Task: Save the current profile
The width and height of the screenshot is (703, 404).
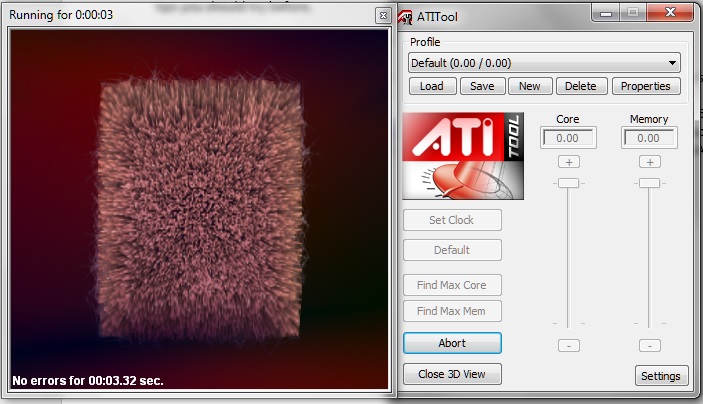Action: [482, 86]
